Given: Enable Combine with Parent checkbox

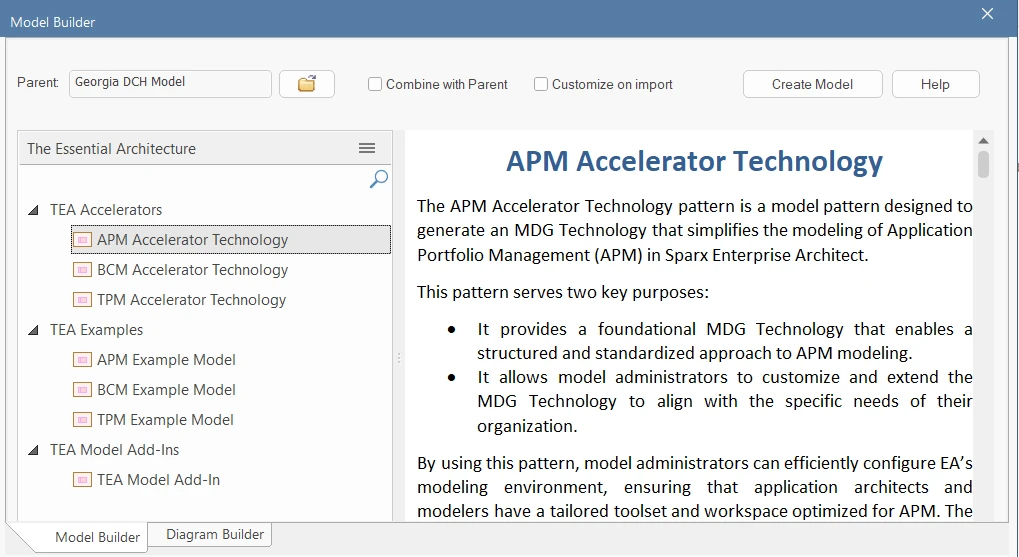Looking at the screenshot, I should pyautogui.click(x=375, y=84).
